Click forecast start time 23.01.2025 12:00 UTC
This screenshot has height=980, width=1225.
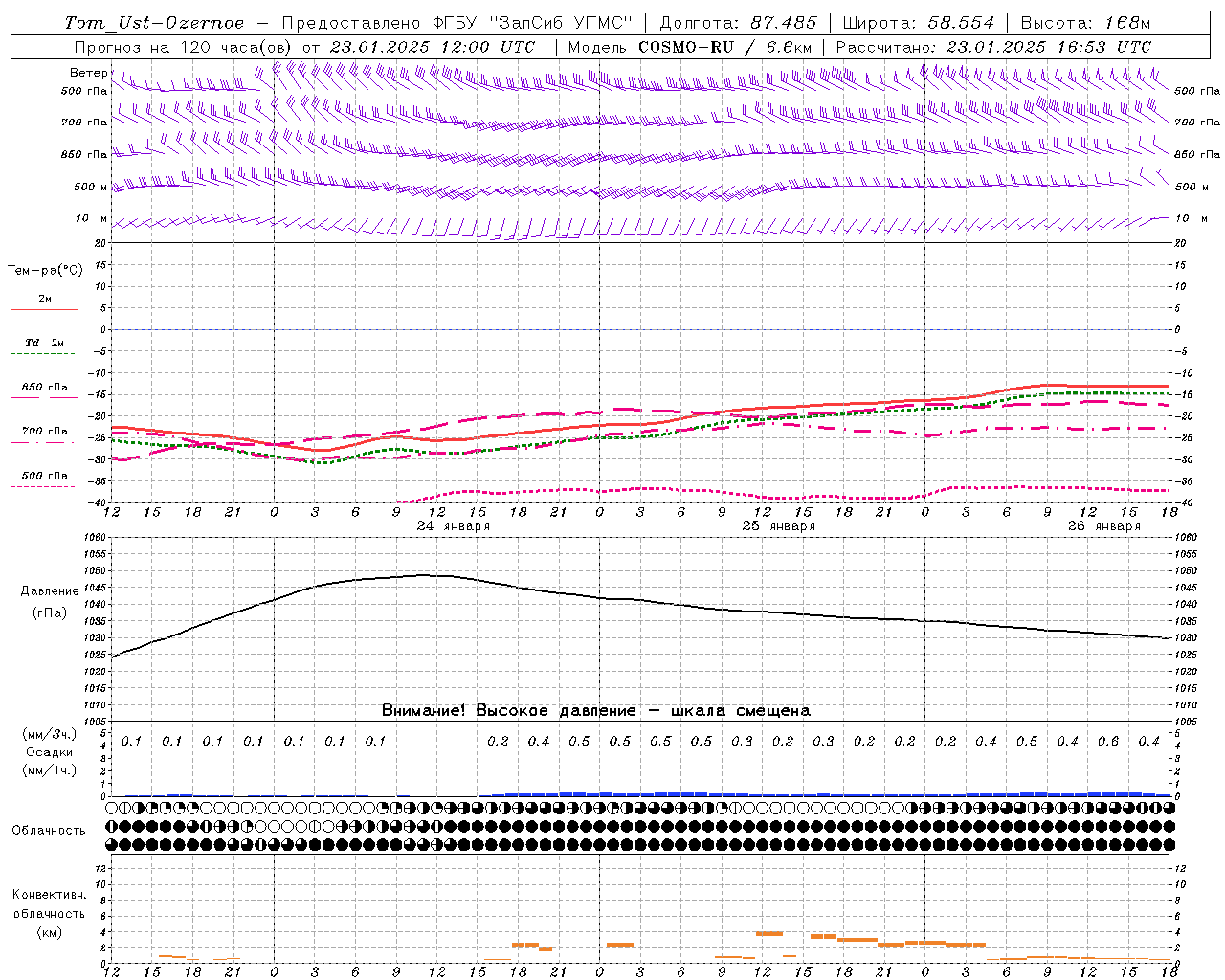click(x=433, y=47)
